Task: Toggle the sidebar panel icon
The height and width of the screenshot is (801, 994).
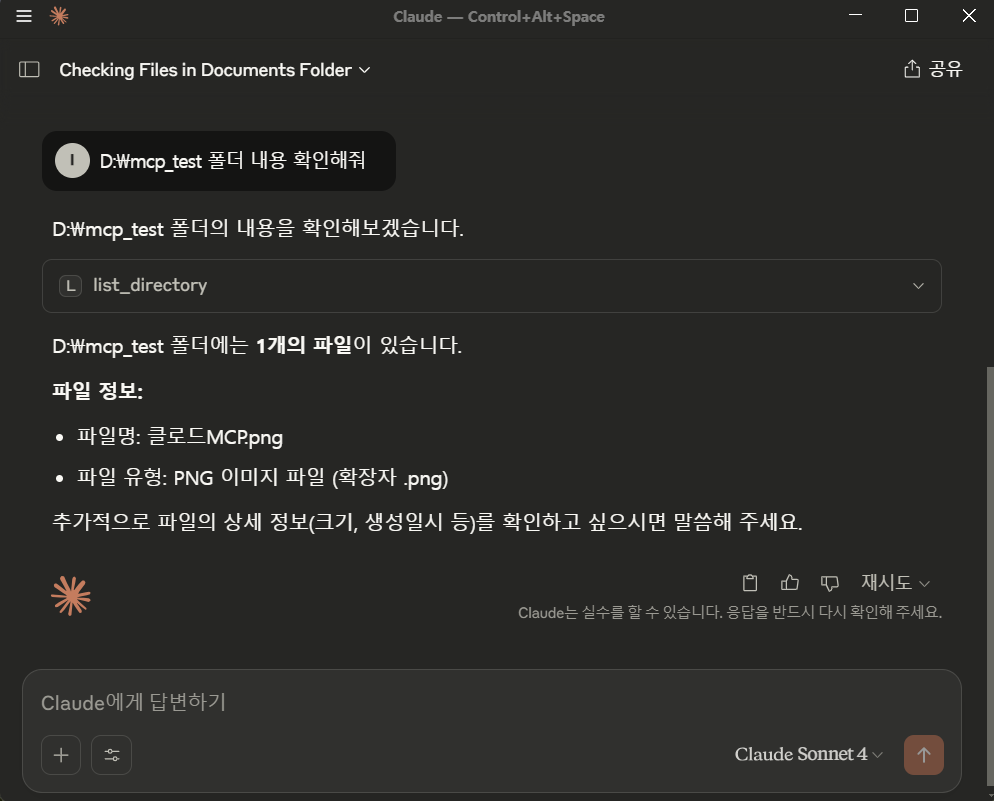Action: point(29,69)
